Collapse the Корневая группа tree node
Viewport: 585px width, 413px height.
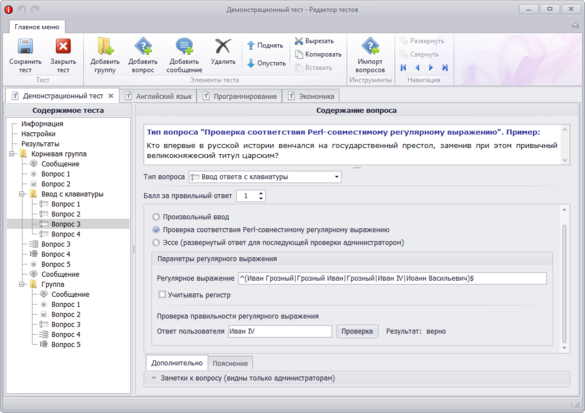[12, 154]
